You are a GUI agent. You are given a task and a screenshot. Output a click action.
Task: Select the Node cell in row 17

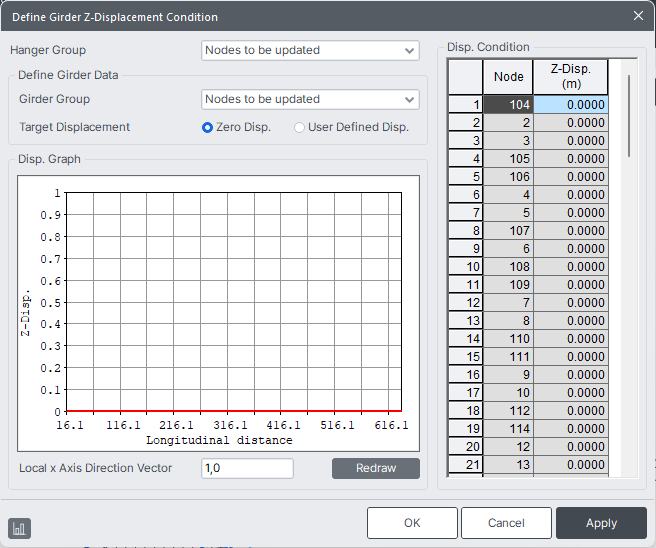tap(508, 392)
